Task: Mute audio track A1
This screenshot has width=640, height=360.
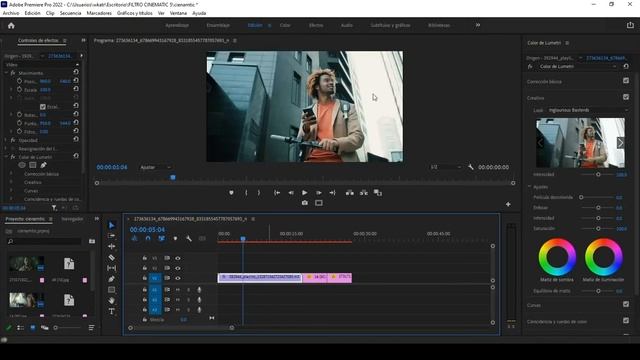Action: pyautogui.click(x=178, y=289)
